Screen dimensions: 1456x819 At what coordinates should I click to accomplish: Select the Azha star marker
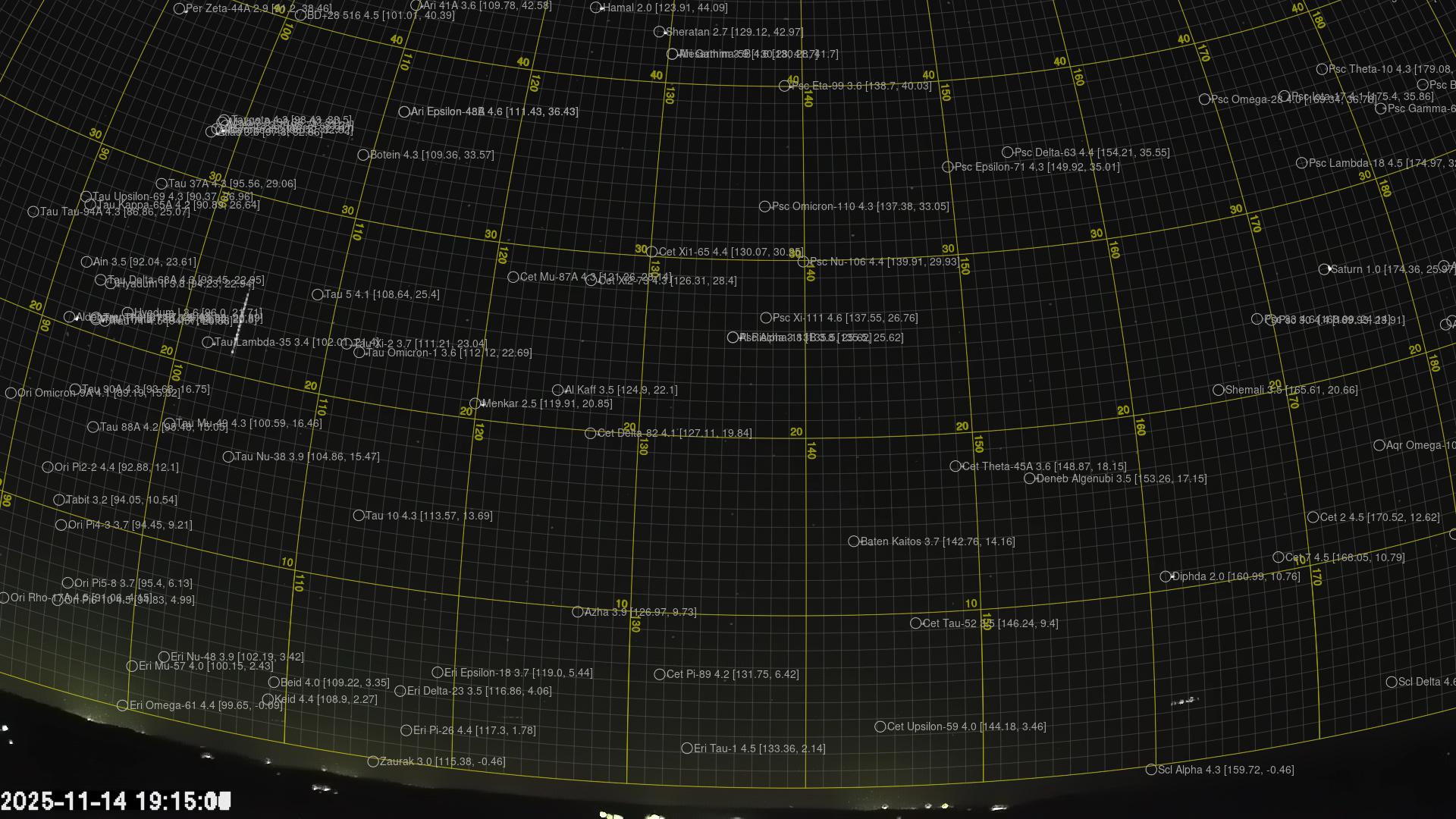point(577,612)
